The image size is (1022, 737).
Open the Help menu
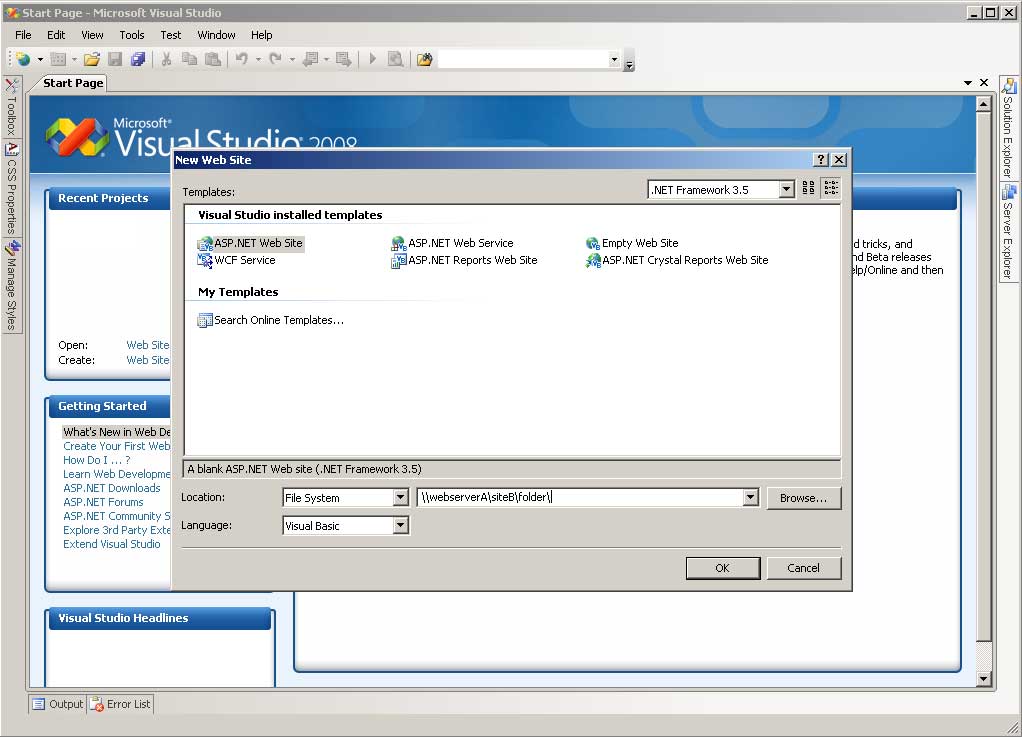click(261, 35)
